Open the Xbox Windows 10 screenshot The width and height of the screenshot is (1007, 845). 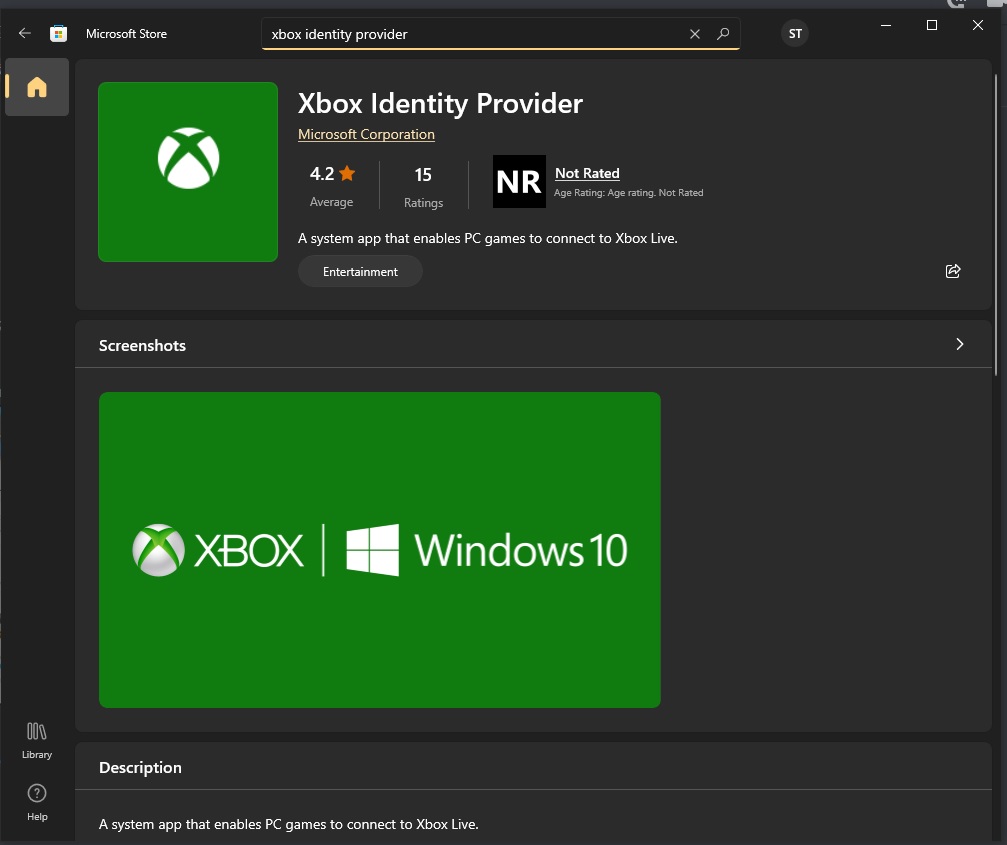[x=380, y=550]
